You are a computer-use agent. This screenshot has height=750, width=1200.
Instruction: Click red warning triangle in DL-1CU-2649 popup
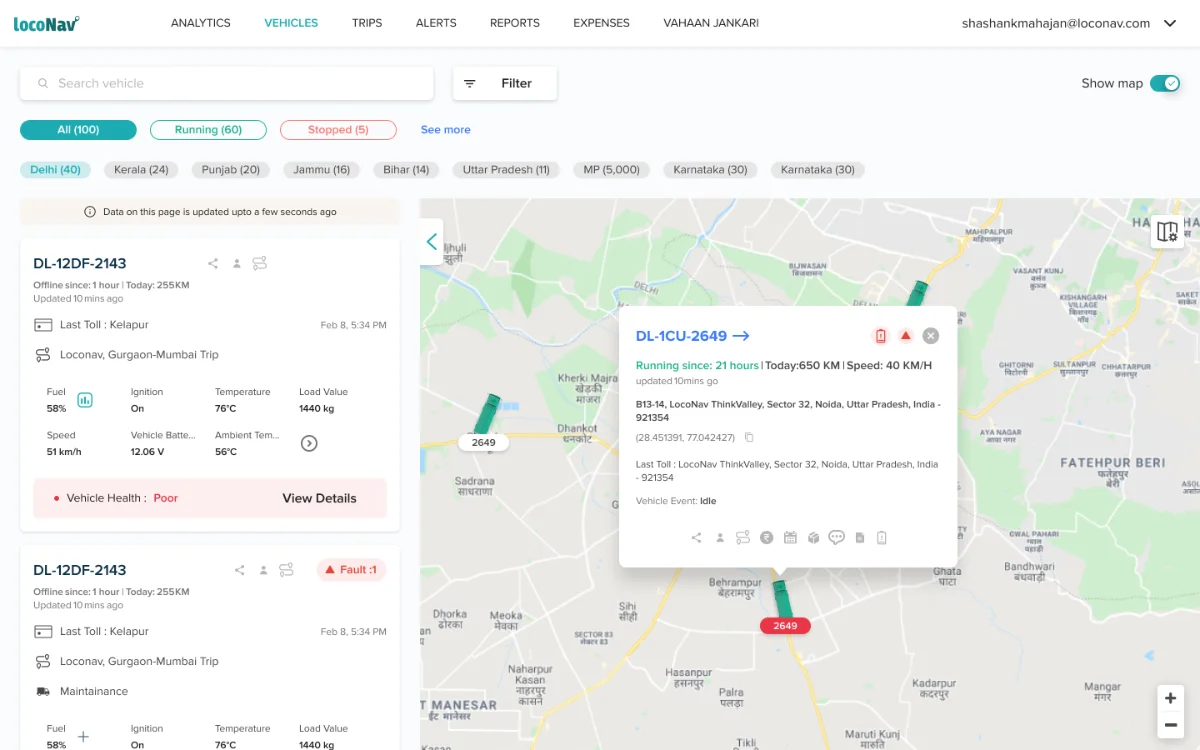[905, 336]
